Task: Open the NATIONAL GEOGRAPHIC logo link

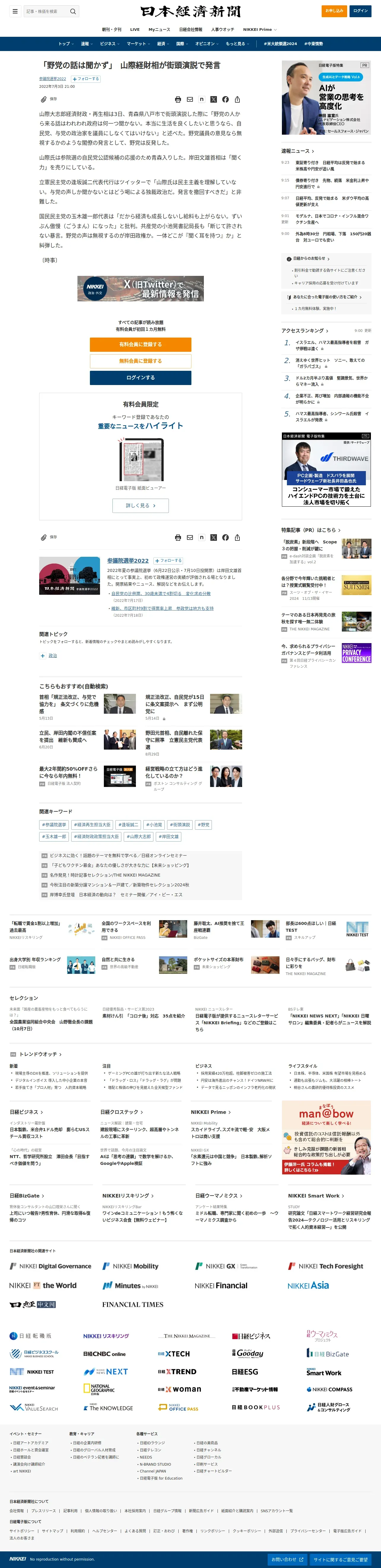Action: pos(99,1389)
